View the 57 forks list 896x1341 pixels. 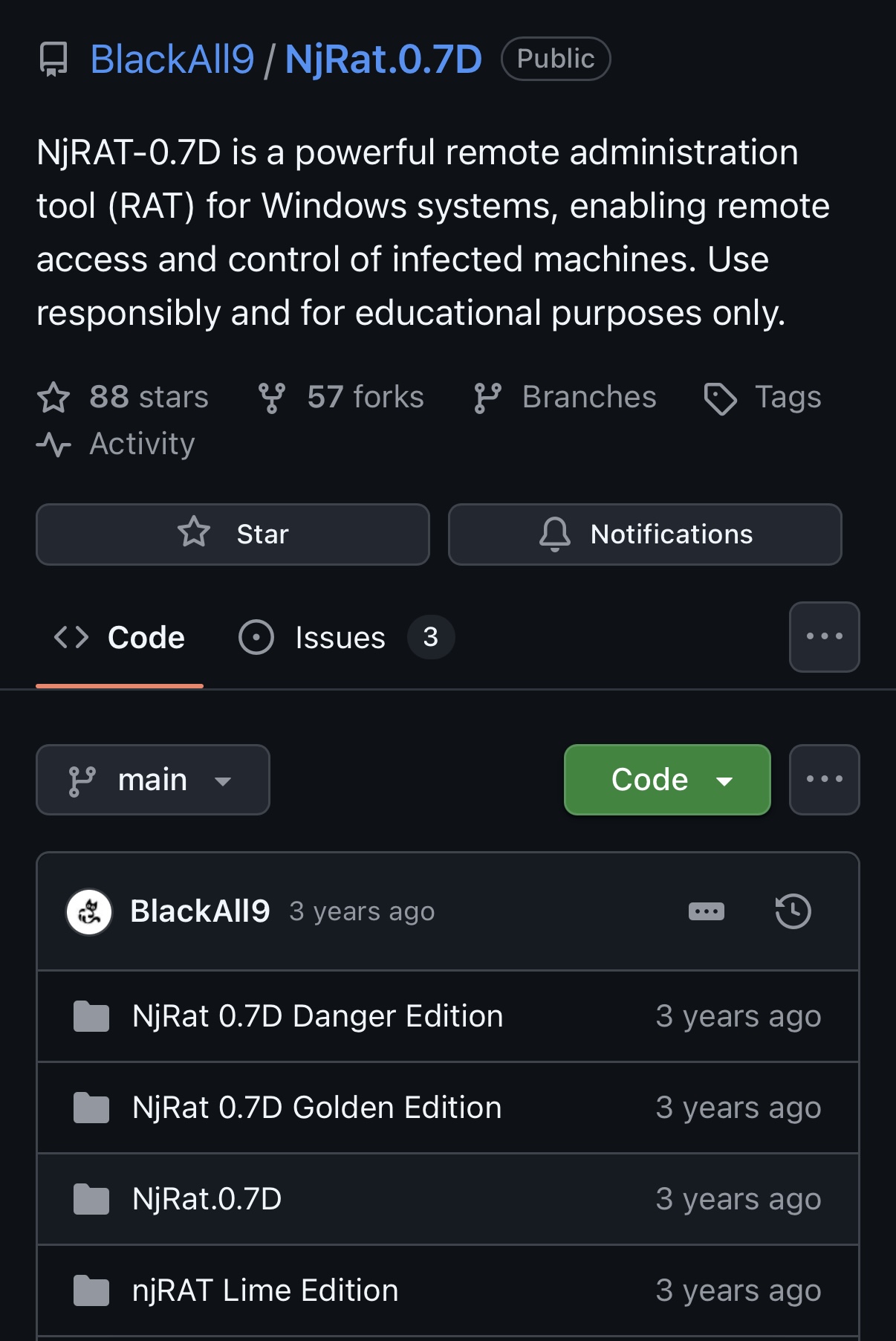pos(341,397)
